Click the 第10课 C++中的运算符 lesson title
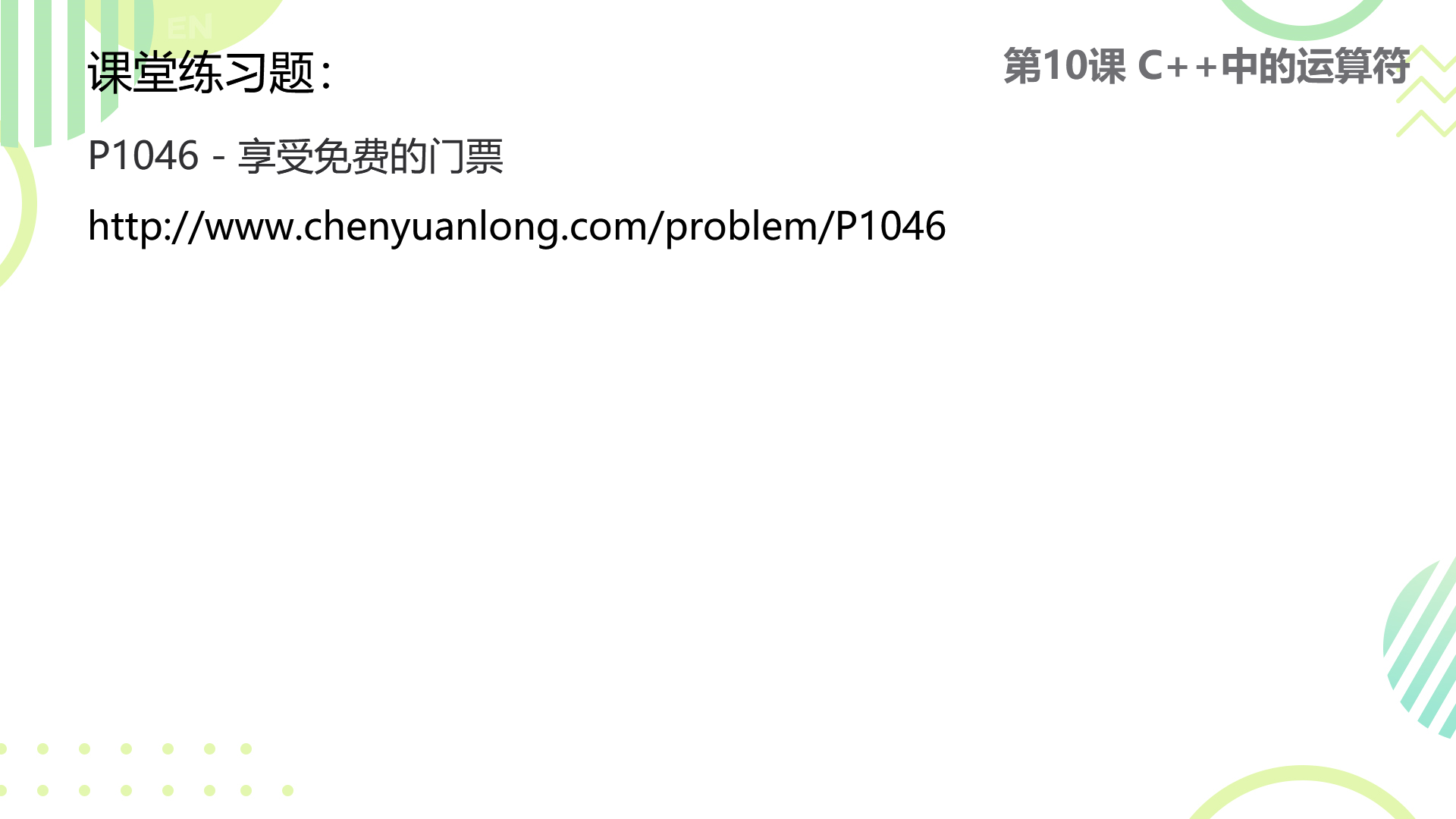Screen dimensions: 1456x819 click(x=1207, y=66)
